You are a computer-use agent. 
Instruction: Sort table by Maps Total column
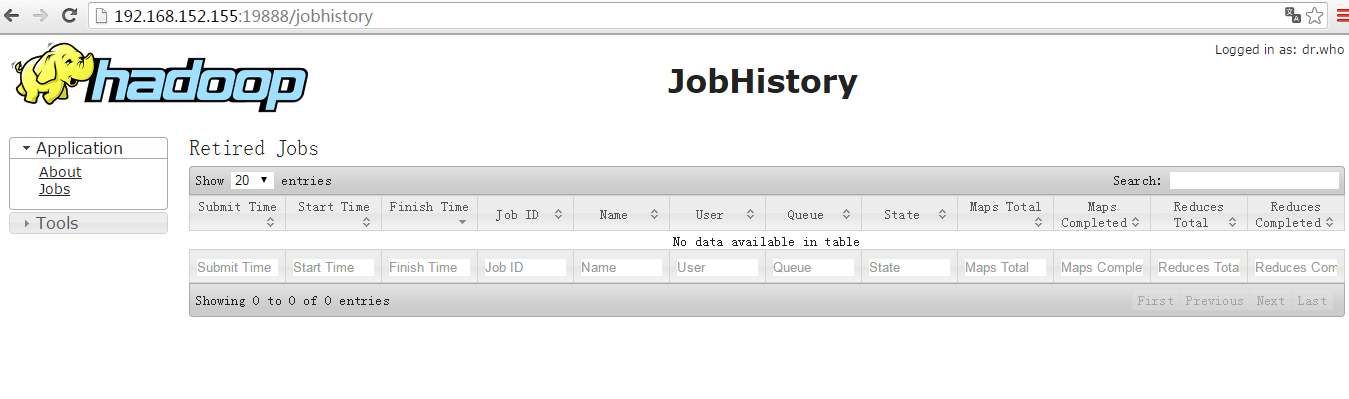tap(1005, 213)
